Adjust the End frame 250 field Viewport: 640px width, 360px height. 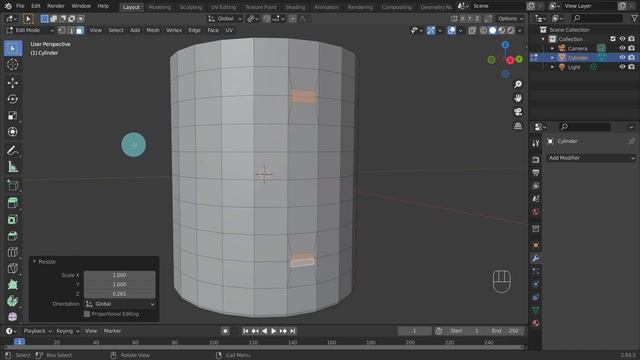(x=505, y=331)
